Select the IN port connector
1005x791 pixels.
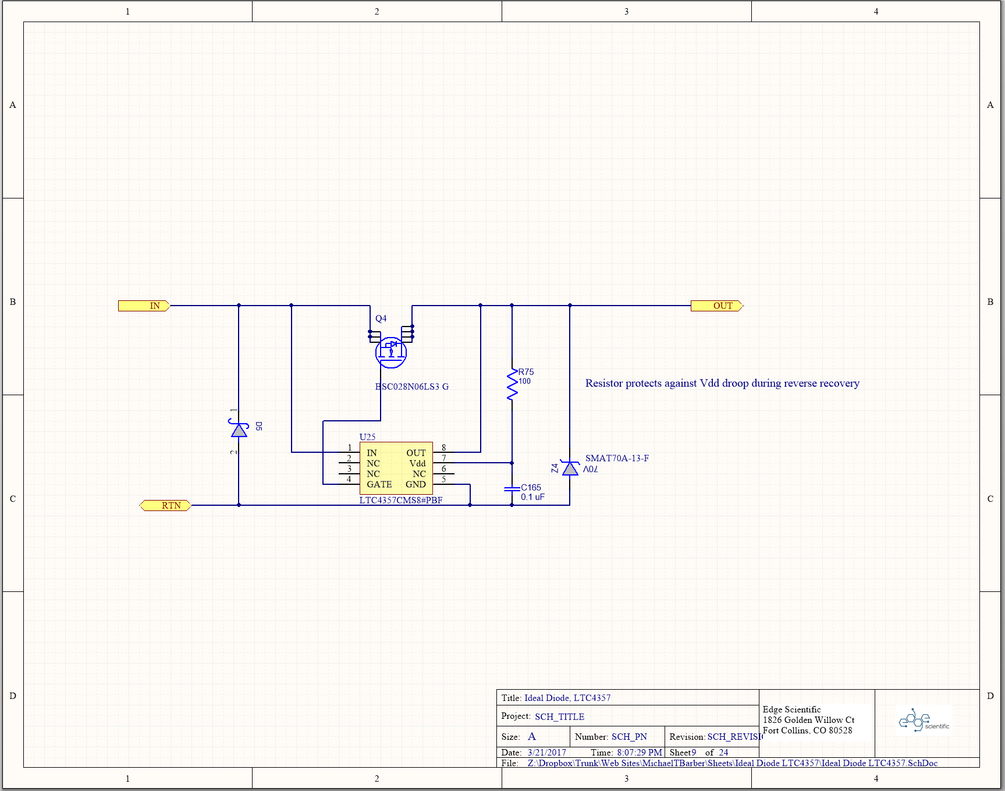(144, 306)
